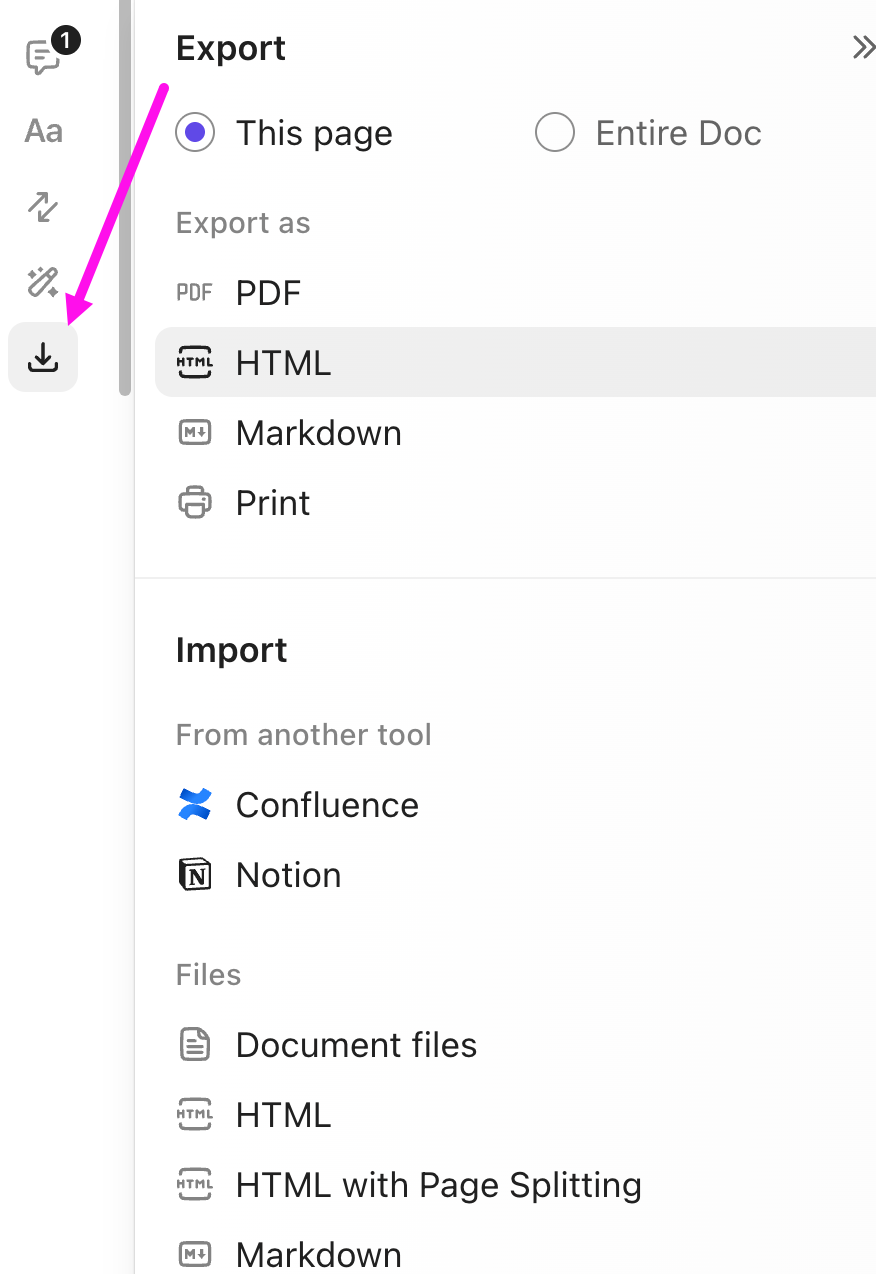876x1274 pixels.
Task: Click the Markdown icon in Export as
Action: 195,433
